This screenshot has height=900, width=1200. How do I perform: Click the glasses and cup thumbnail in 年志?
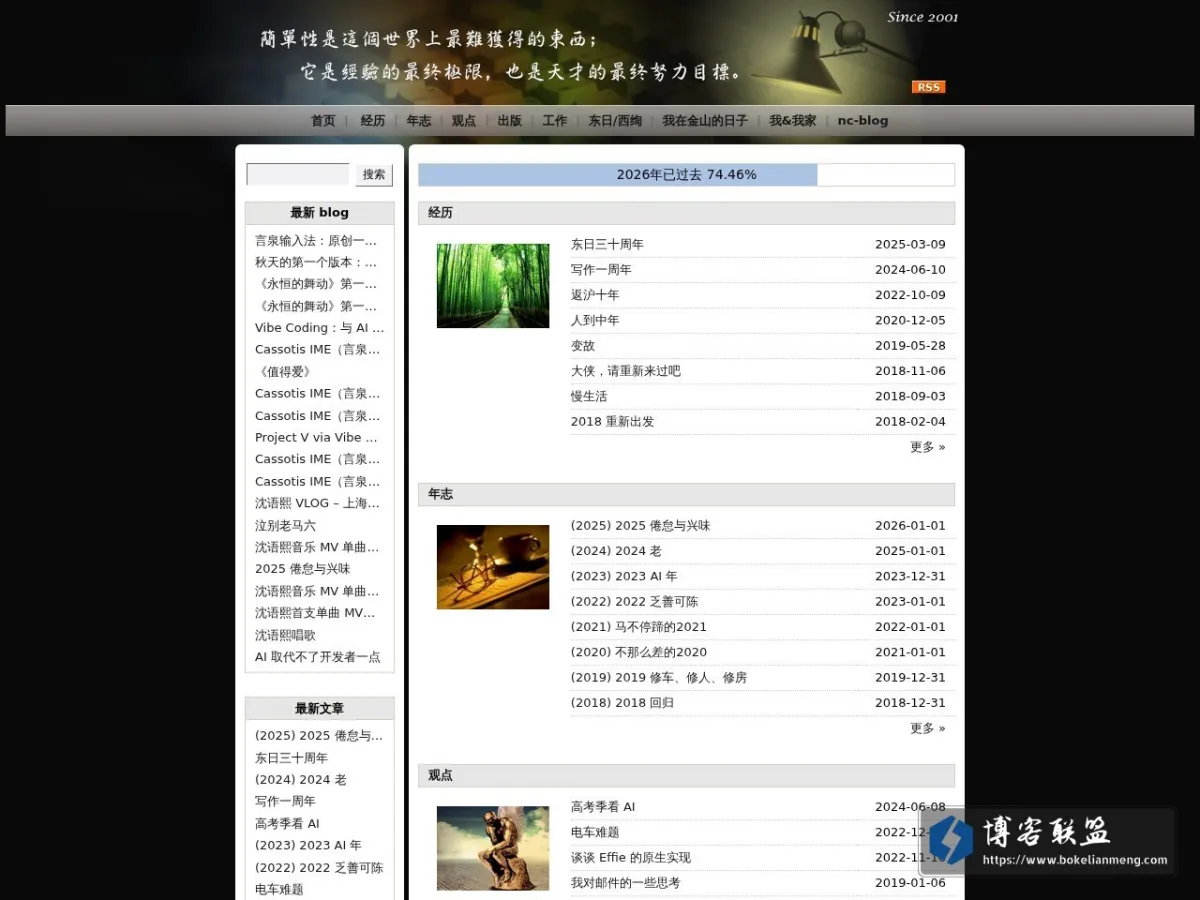[x=493, y=567]
